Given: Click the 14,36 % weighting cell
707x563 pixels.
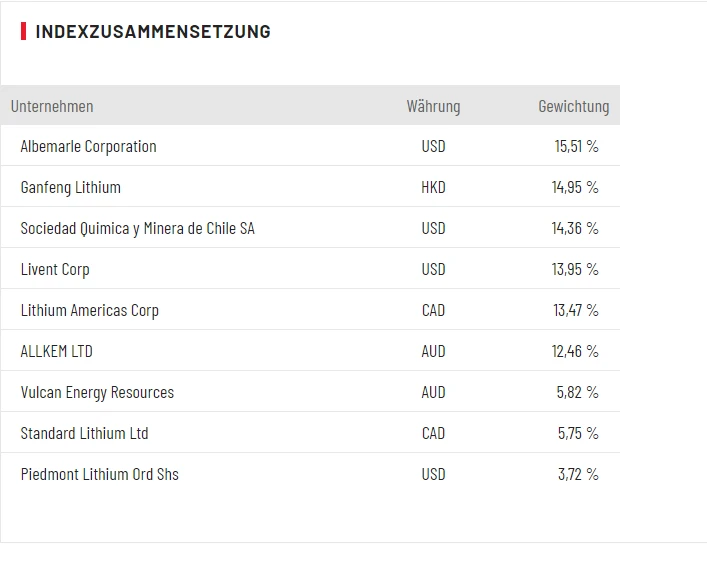Looking at the screenshot, I should point(575,229).
